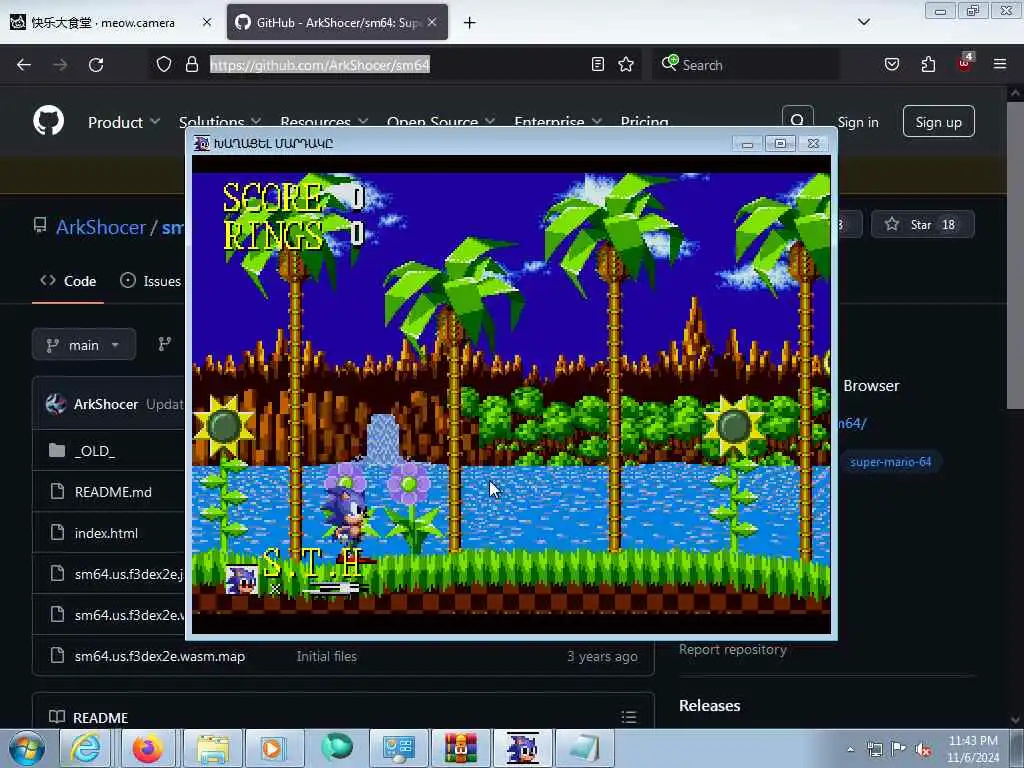
Task: Open a new browser tab
Action: point(469,23)
